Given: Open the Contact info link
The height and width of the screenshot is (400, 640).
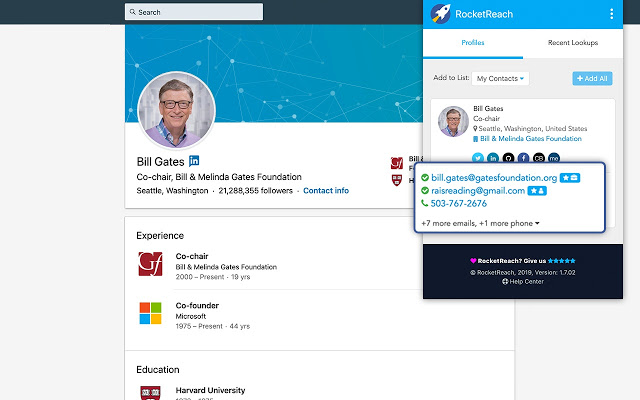Looking at the screenshot, I should (x=326, y=191).
